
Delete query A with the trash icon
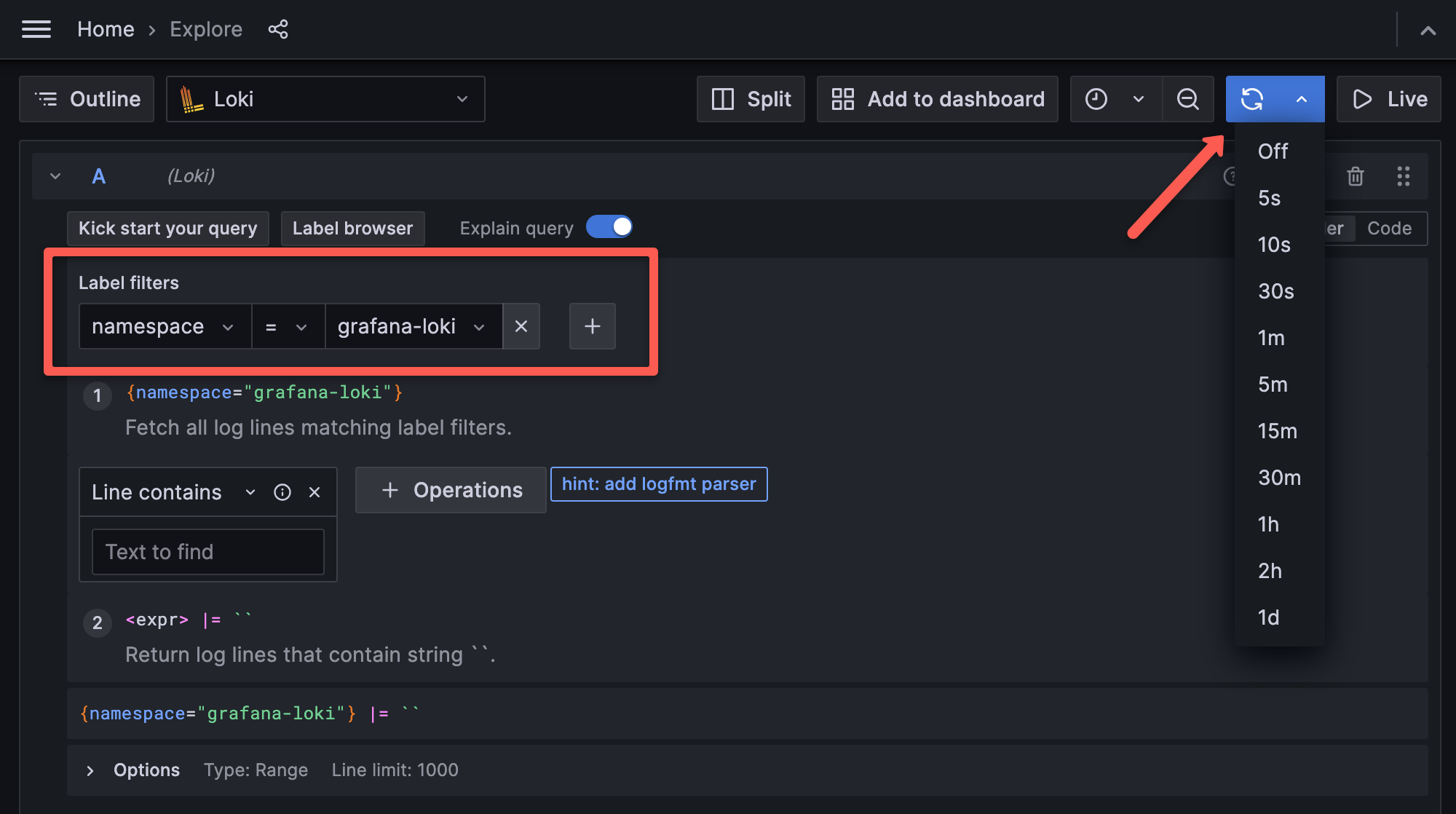(1355, 175)
